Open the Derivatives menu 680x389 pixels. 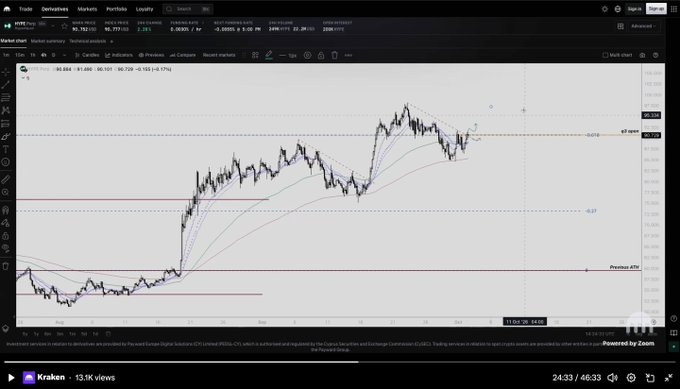[55, 9]
